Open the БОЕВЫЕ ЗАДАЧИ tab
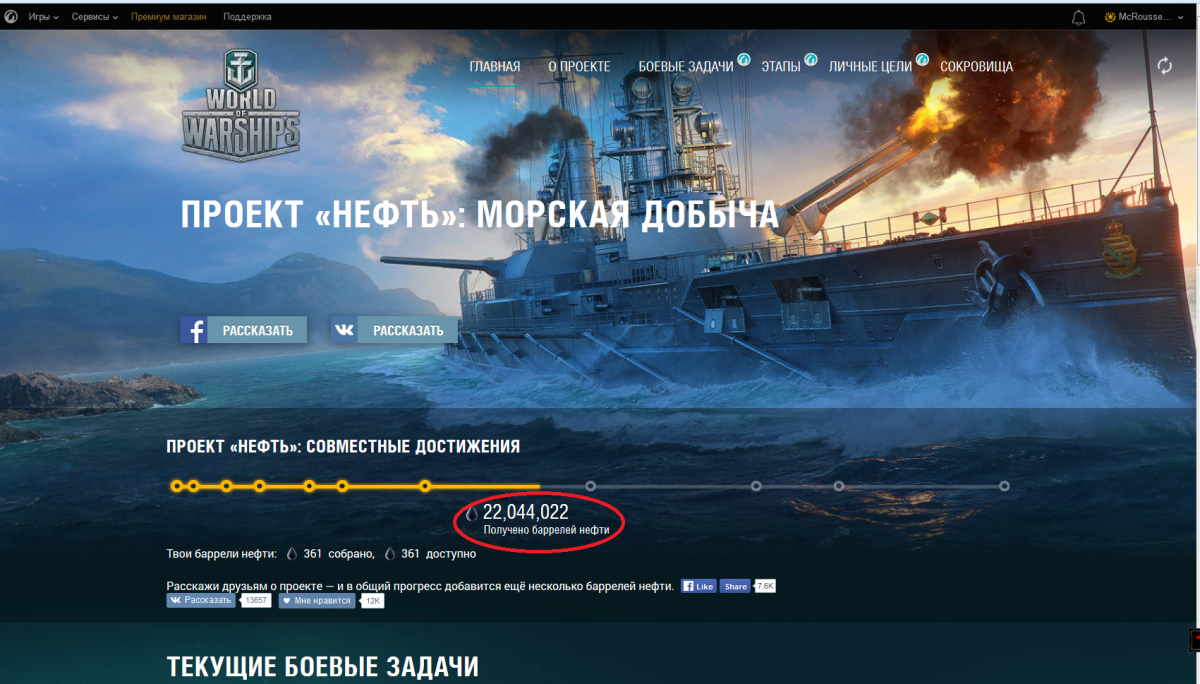The image size is (1200, 684). click(686, 67)
